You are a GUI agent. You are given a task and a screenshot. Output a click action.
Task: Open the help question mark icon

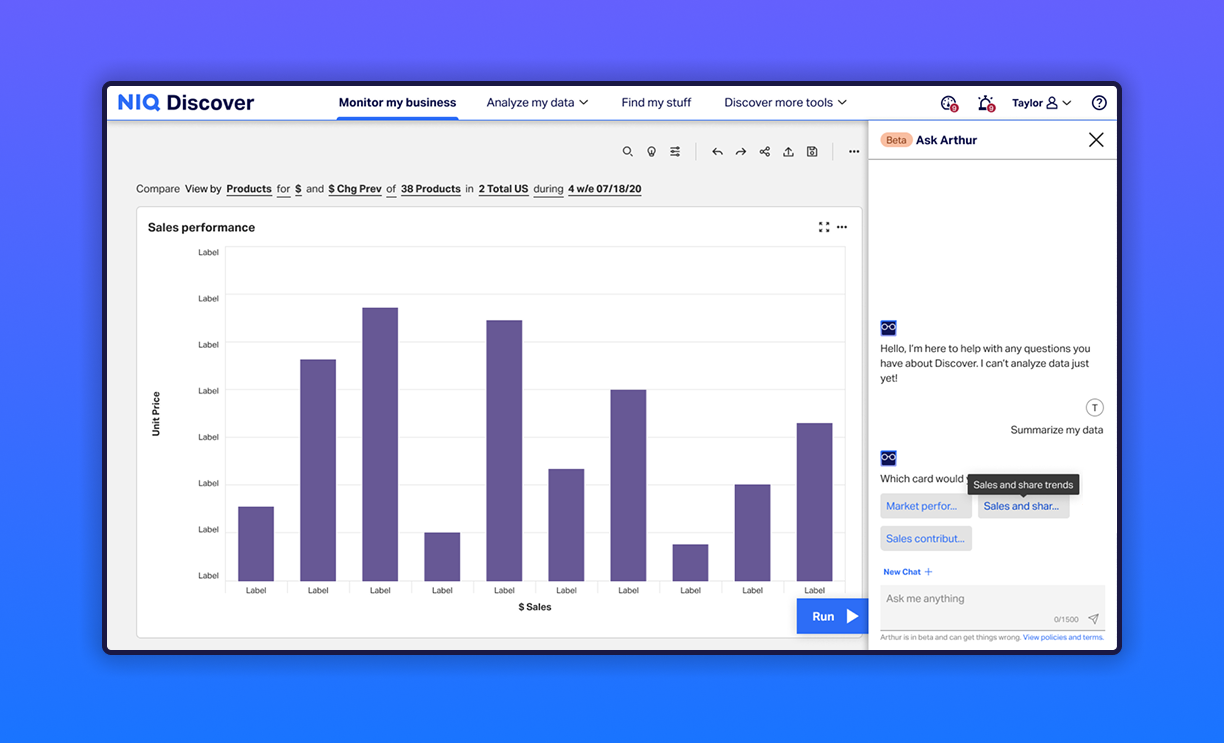(x=1099, y=103)
